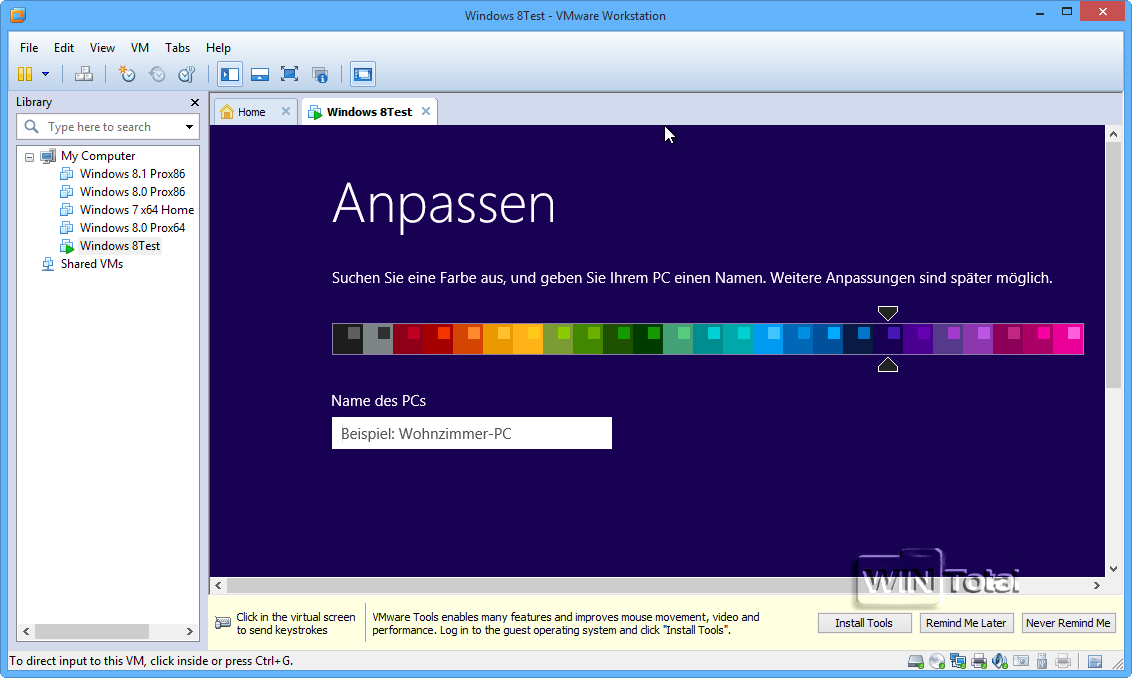Image resolution: width=1132 pixels, height=678 pixels.
Task: Click Never Remind Me button
Action: (x=1068, y=623)
